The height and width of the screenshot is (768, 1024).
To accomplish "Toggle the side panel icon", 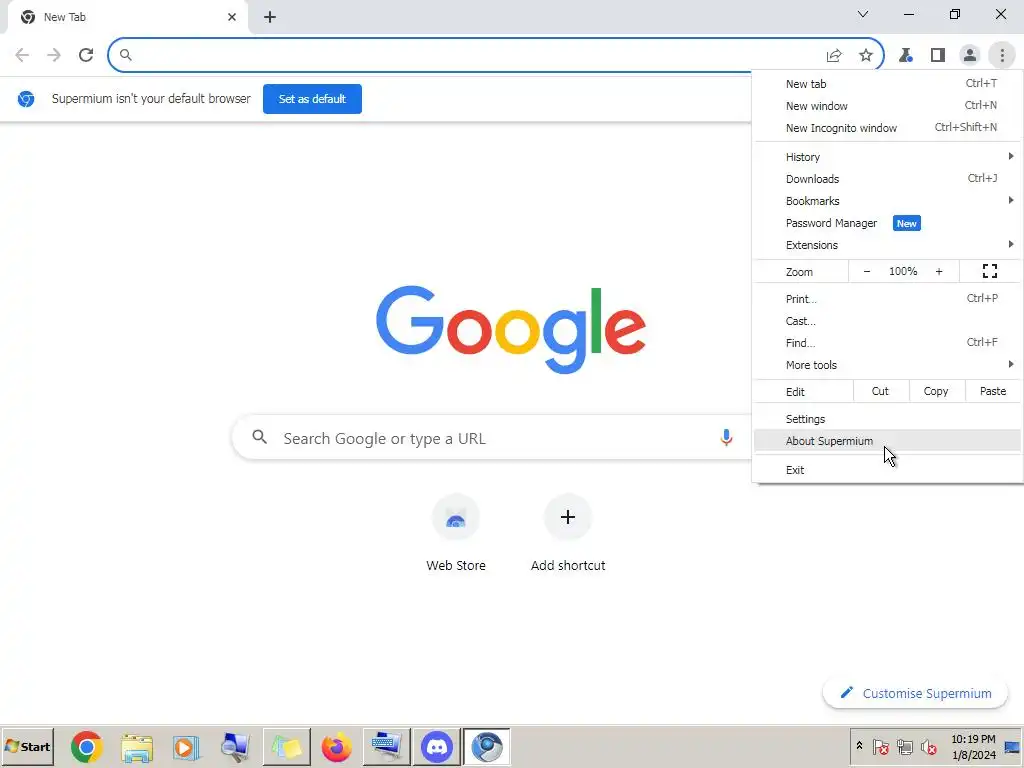I will 938,56.
